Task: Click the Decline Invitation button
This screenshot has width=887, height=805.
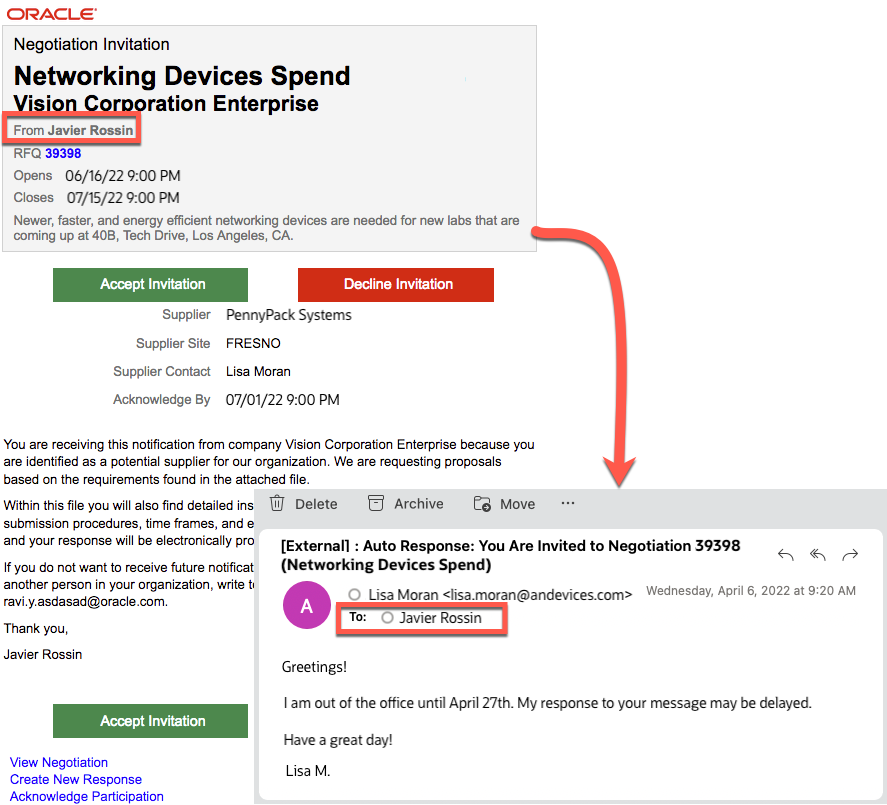Action: (396, 285)
